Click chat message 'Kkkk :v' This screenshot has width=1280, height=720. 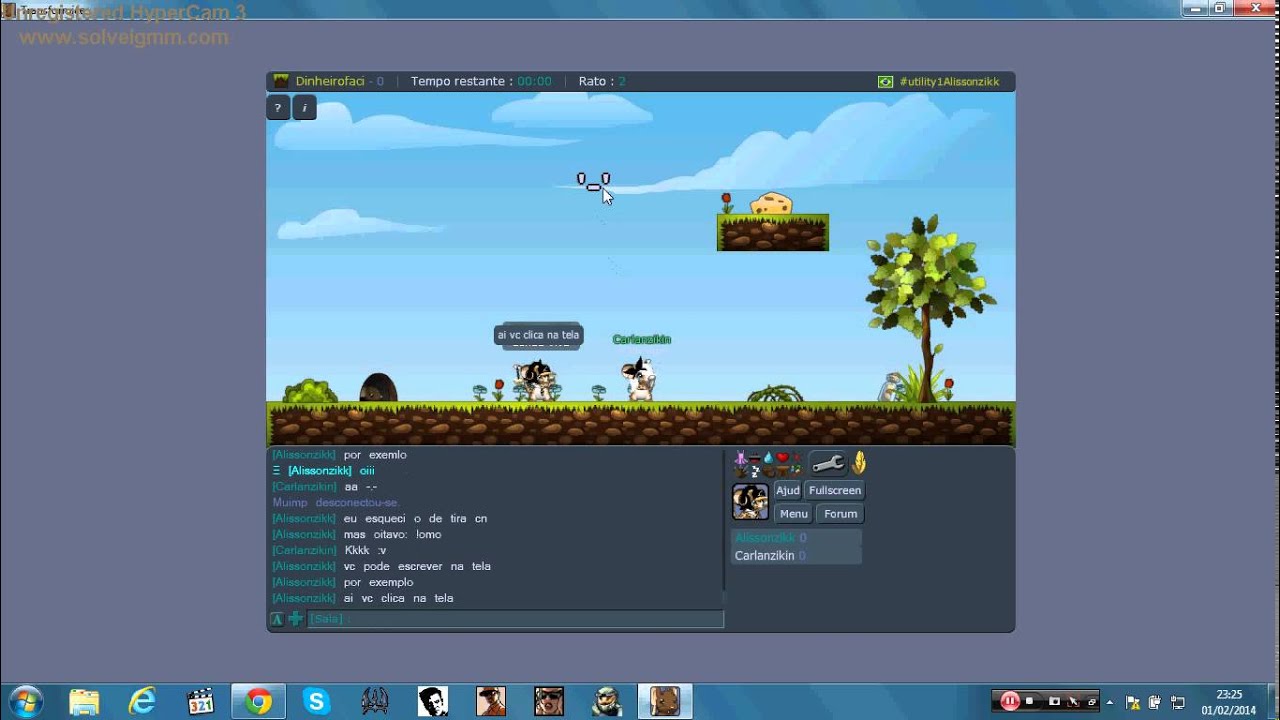[x=365, y=551]
